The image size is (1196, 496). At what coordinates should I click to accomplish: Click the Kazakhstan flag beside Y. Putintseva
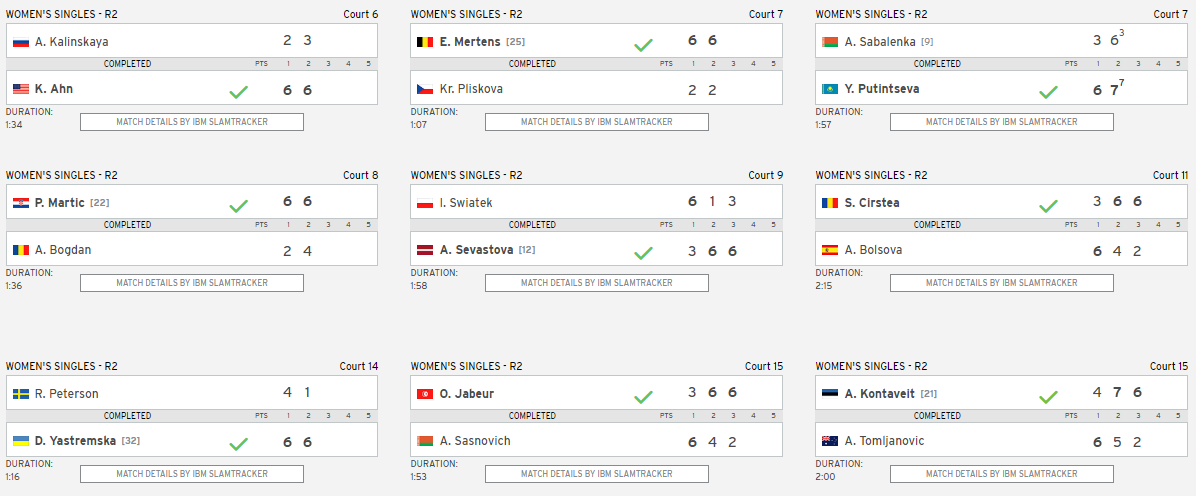pyautogui.click(x=830, y=89)
